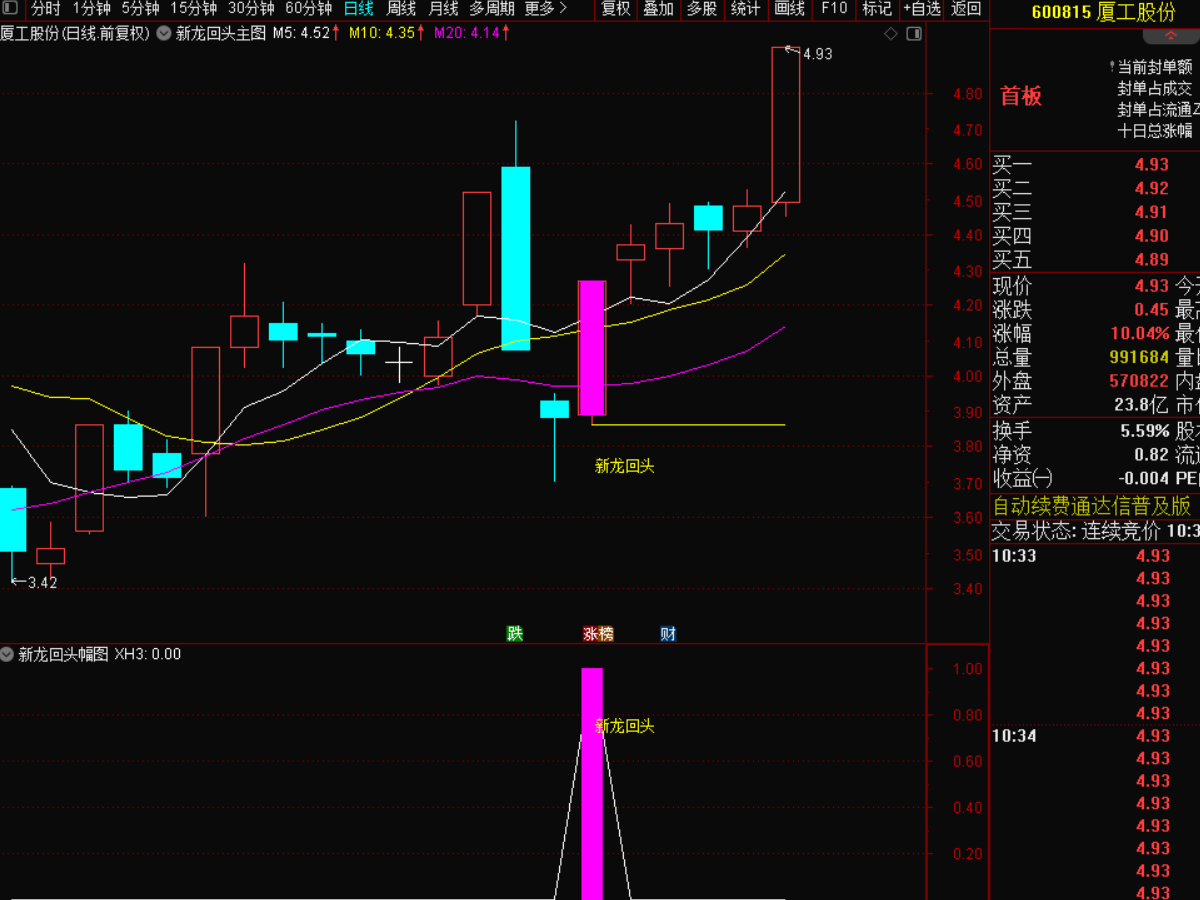Click the red collapse chevron under stock name
1200x900 pixels.
click(1171, 36)
